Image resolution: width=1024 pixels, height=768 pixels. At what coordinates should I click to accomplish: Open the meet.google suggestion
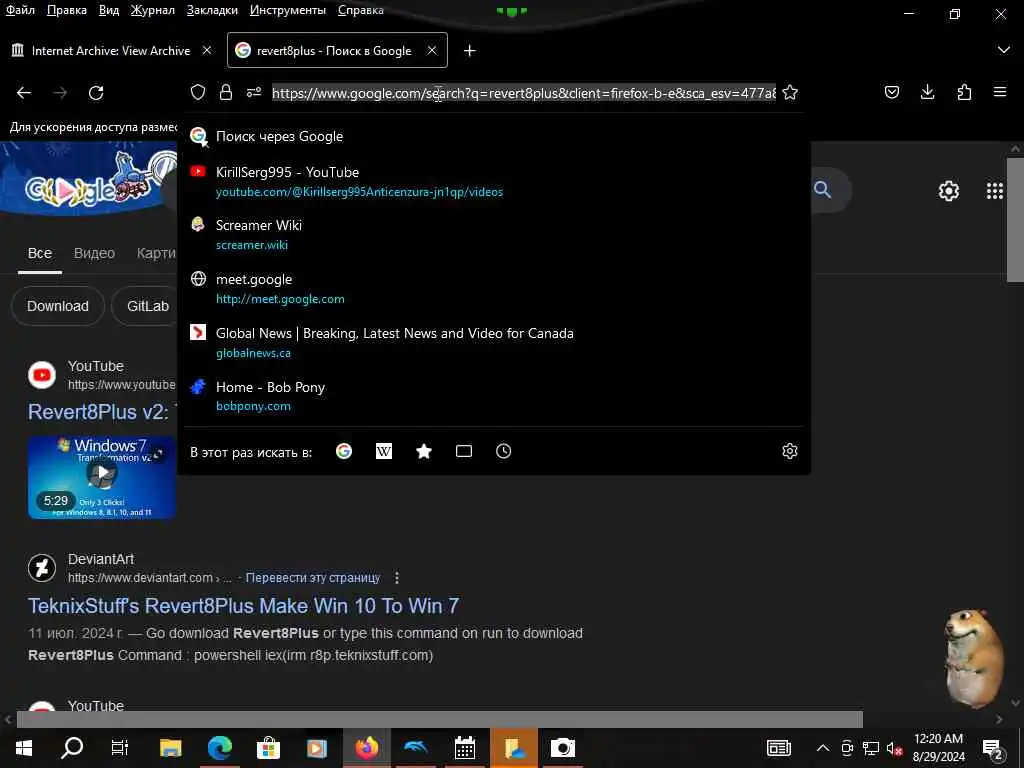click(494, 289)
